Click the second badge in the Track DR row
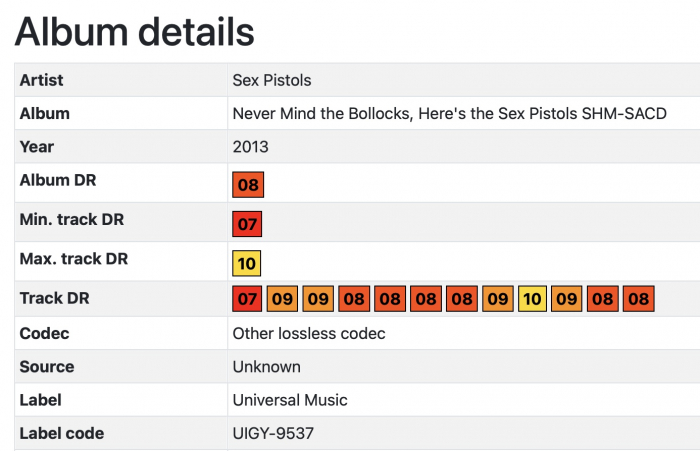 283,298
